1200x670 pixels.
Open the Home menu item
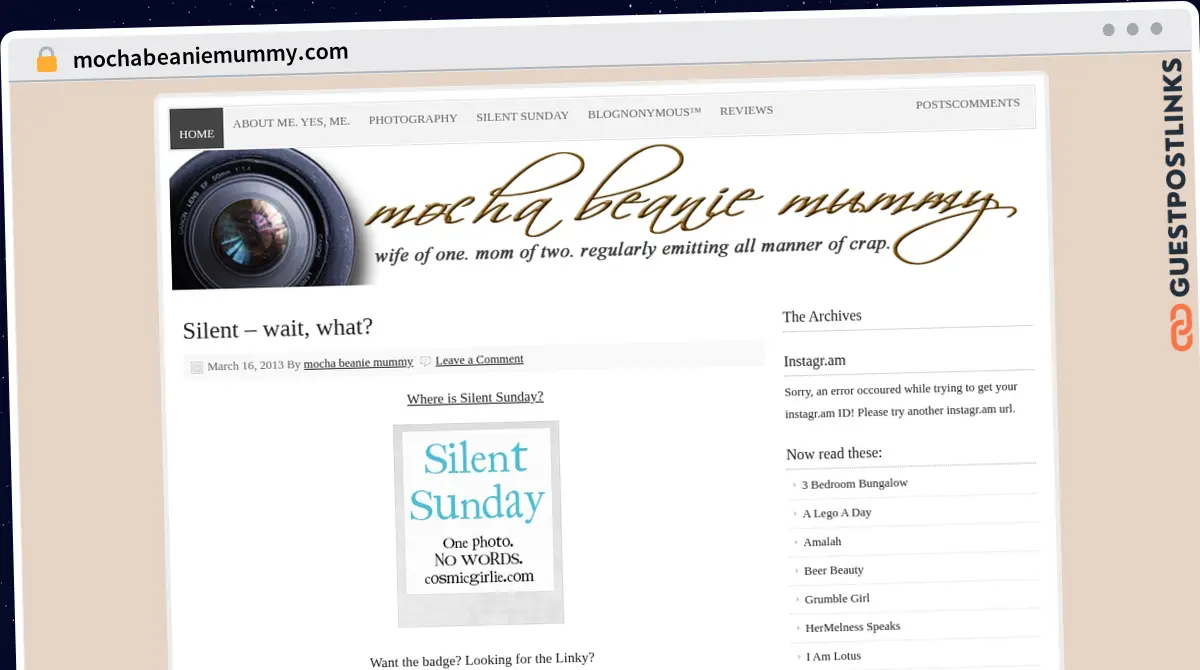(197, 133)
